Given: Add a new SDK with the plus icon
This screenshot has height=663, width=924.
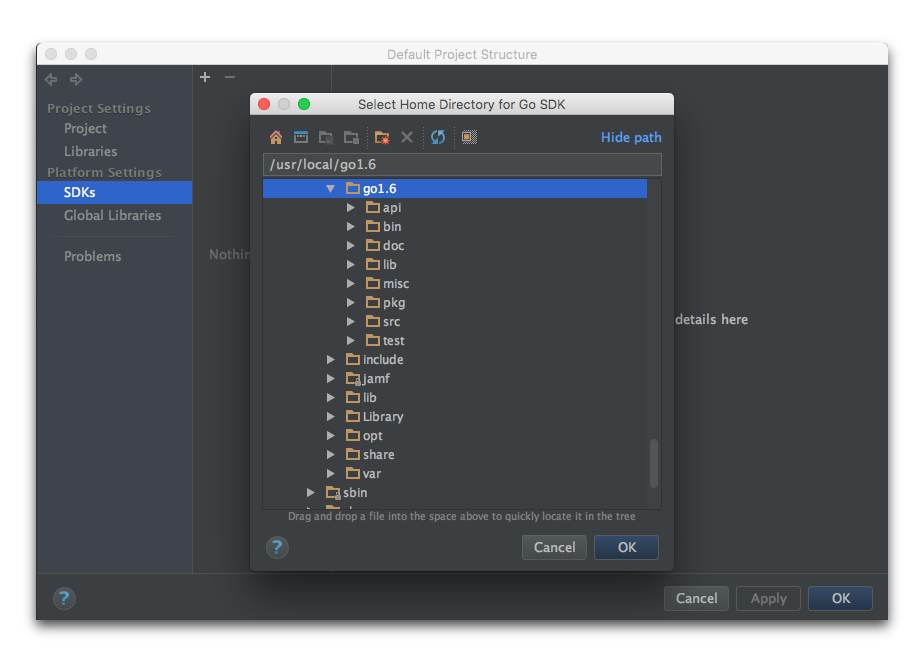Looking at the screenshot, I should [x=205, y=77].
